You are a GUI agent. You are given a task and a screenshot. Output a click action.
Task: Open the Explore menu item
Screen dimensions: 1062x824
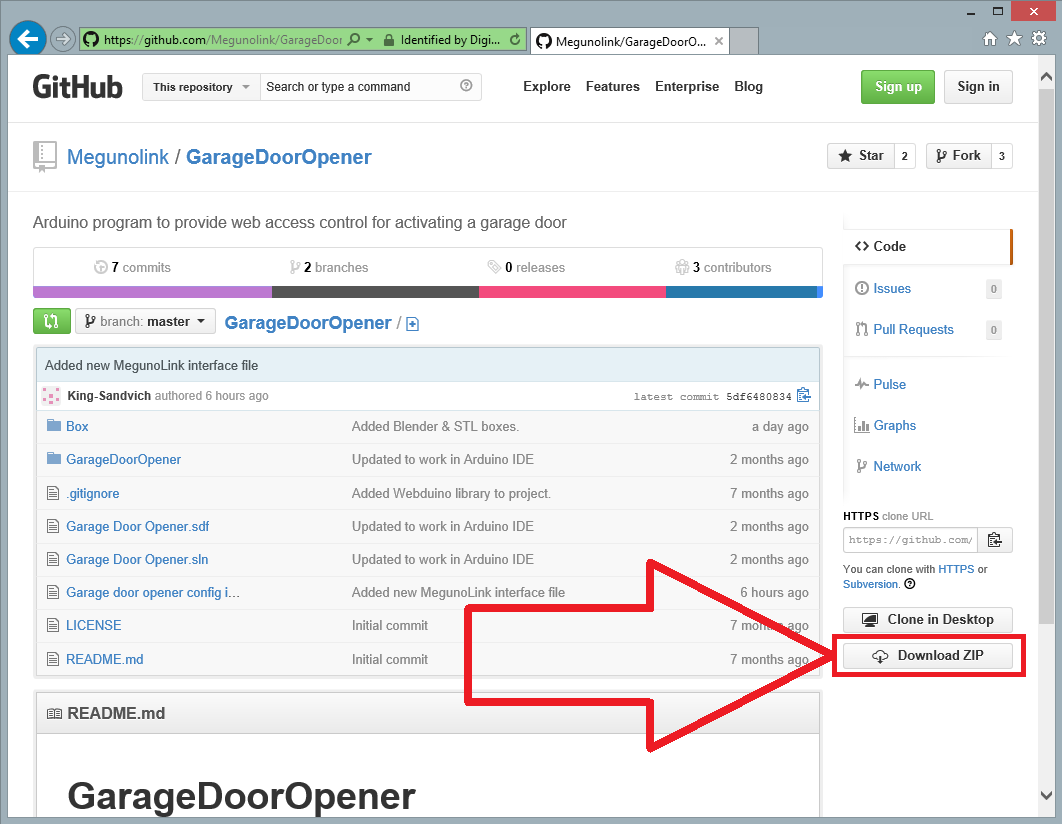(547, 87)
